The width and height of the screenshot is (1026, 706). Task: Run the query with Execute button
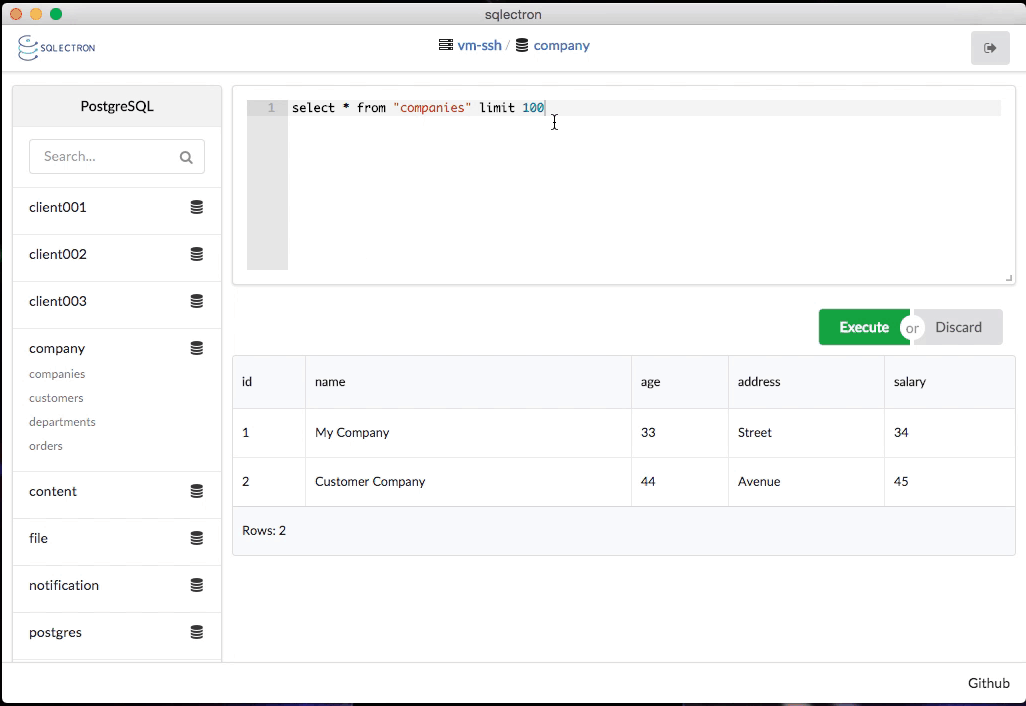coord(863,327)
